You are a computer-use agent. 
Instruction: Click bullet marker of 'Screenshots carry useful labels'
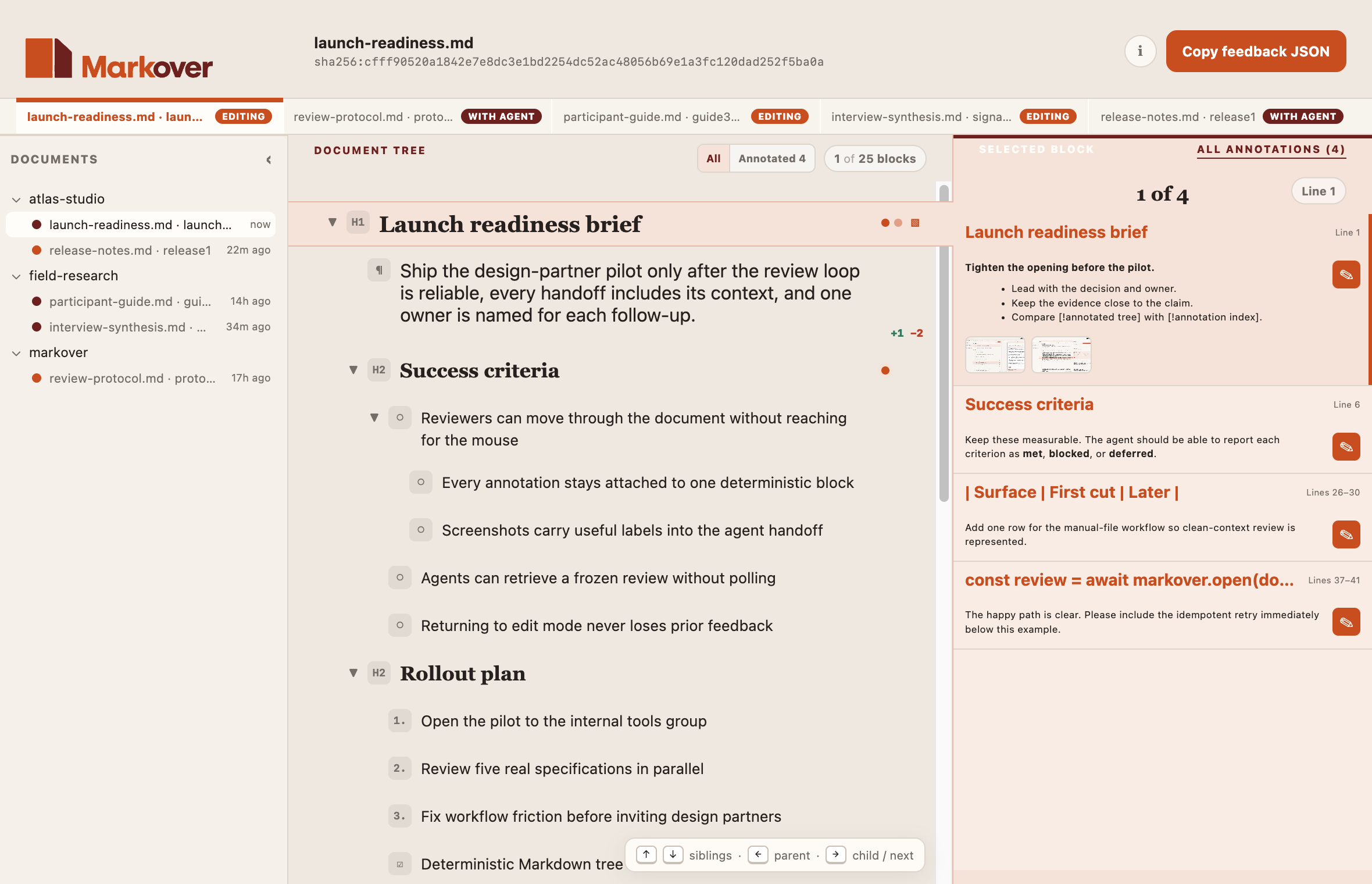tap(421, 530)
